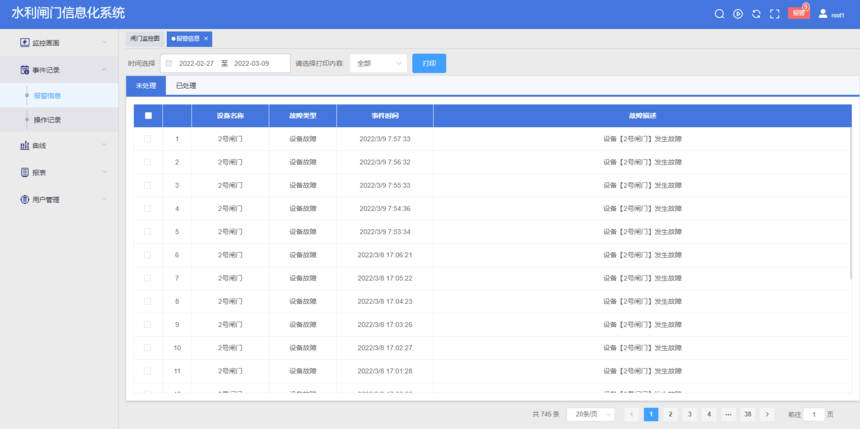Open the root1 user avatar icon
Image resolution: width=860 pixels, height=429 pixels.
[823, 14]
